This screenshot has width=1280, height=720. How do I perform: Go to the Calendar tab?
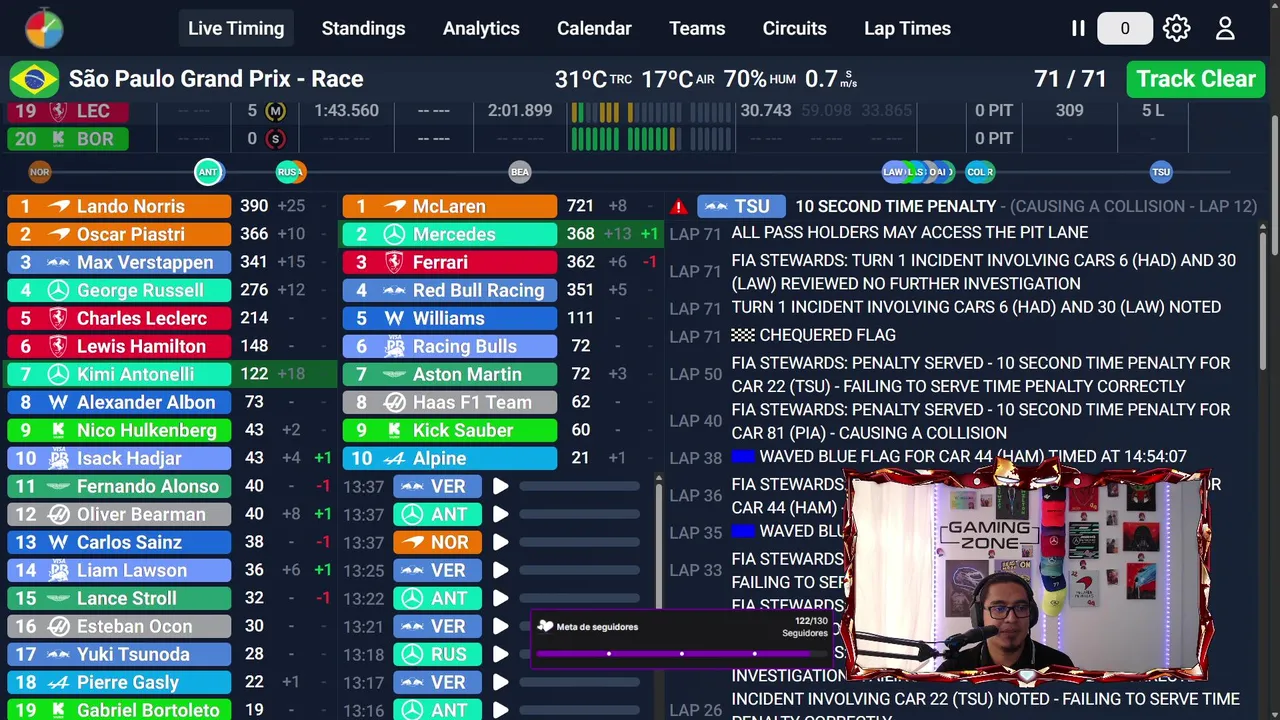coord(594,29)
